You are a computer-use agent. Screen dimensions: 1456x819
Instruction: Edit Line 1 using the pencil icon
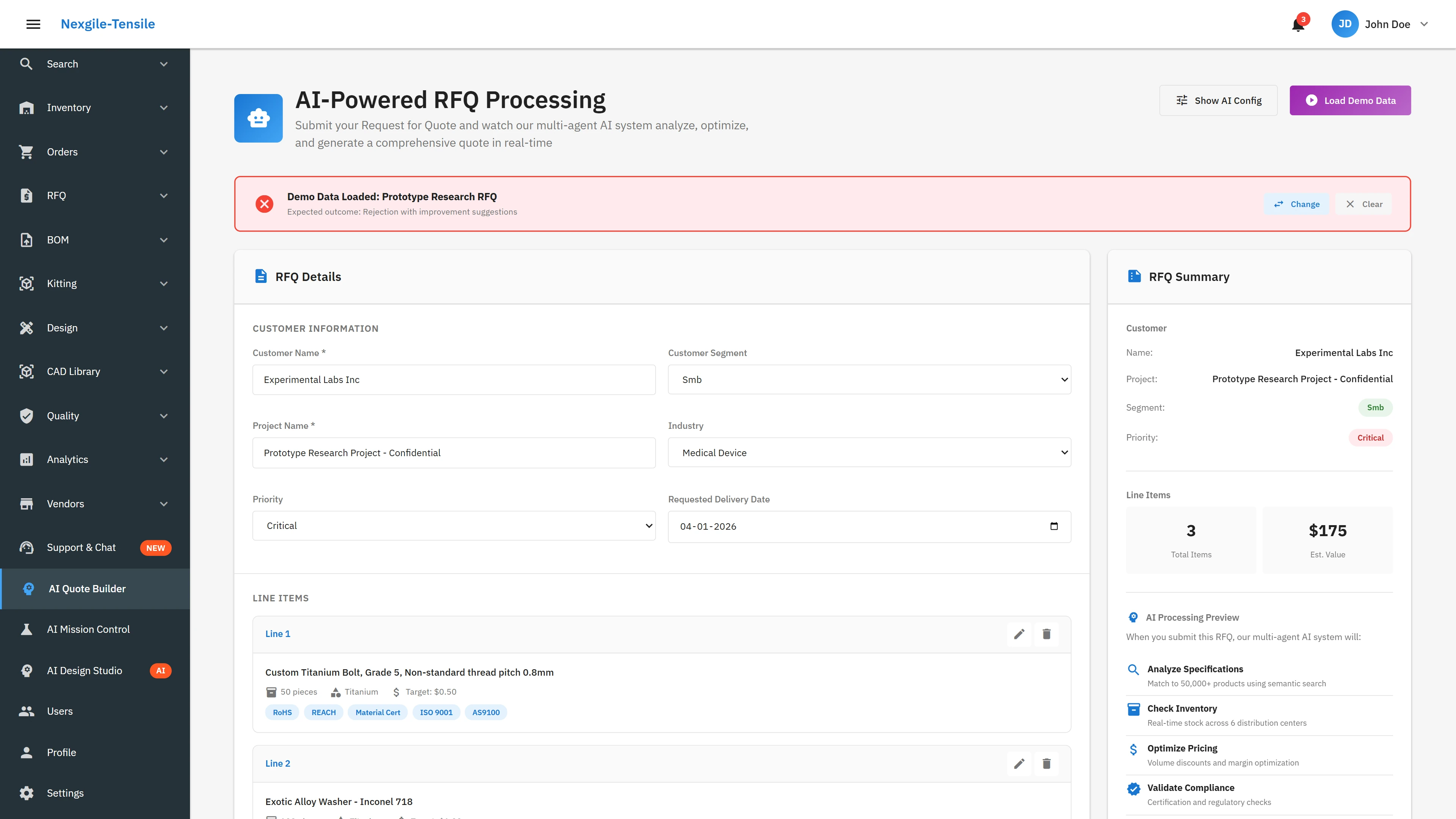tap(1019, 634)
